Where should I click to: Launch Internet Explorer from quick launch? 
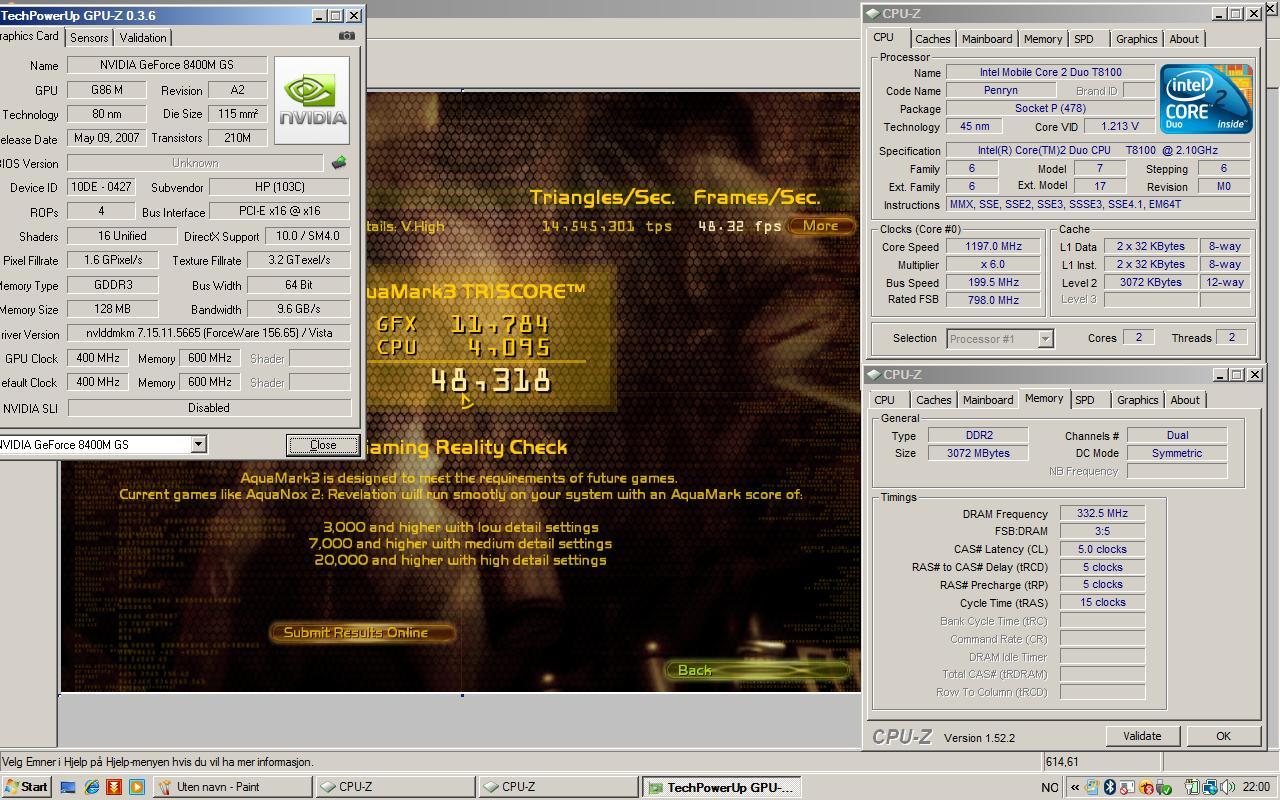tap(91, 787)
